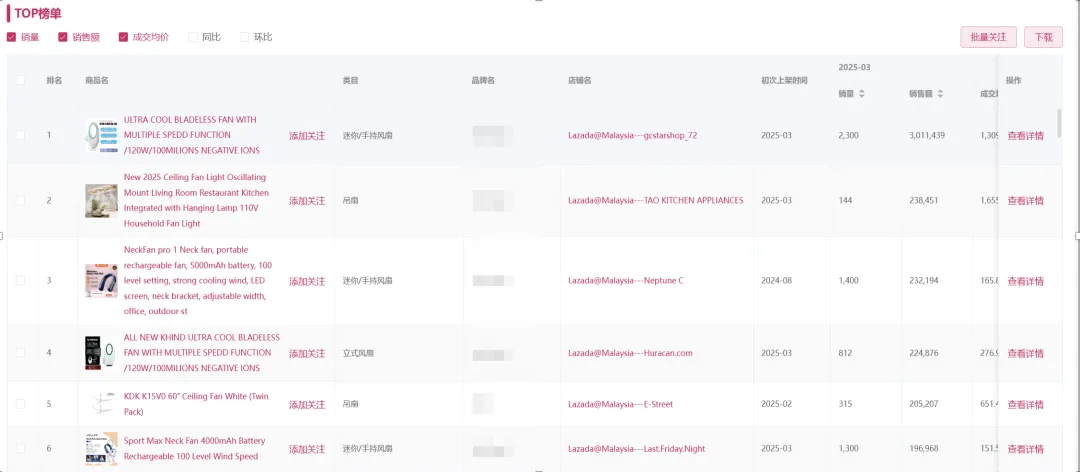
Task: Click the 下载 download button
Action: (x=1043, y=37)
